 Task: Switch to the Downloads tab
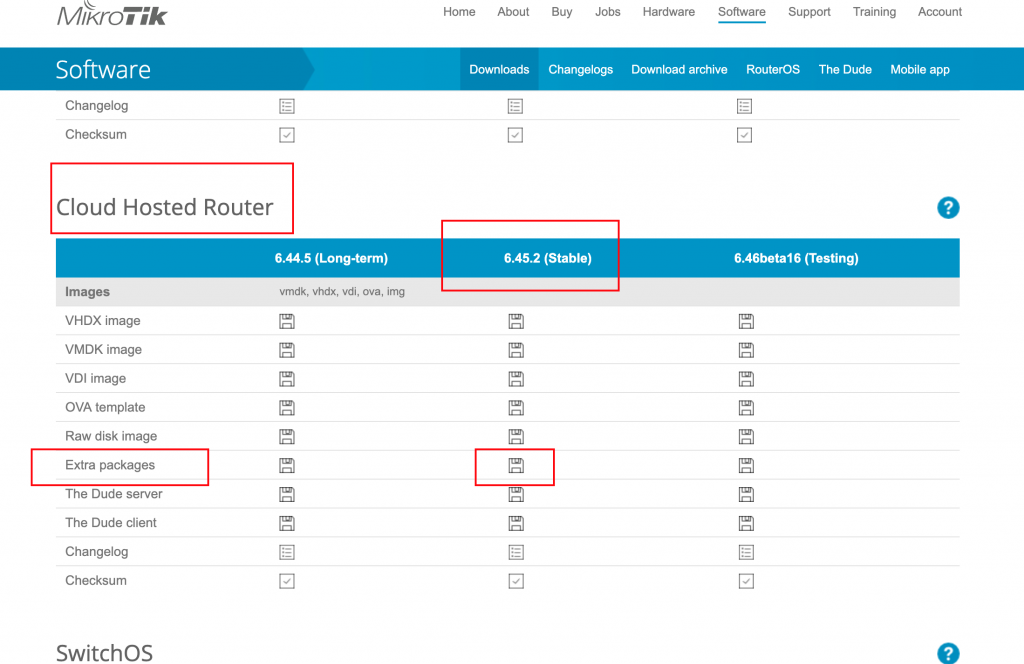(x=499, y=69)
